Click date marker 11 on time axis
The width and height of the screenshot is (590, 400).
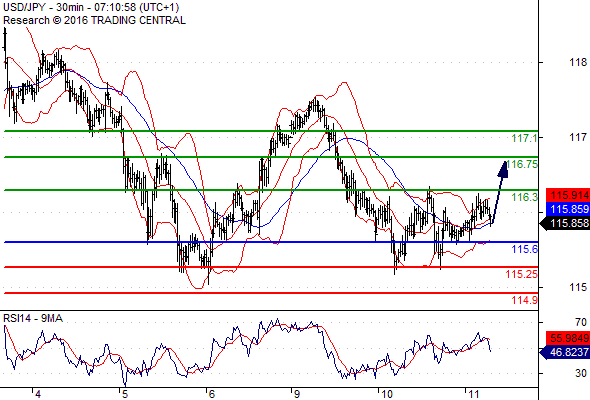(x=474, y=394)
